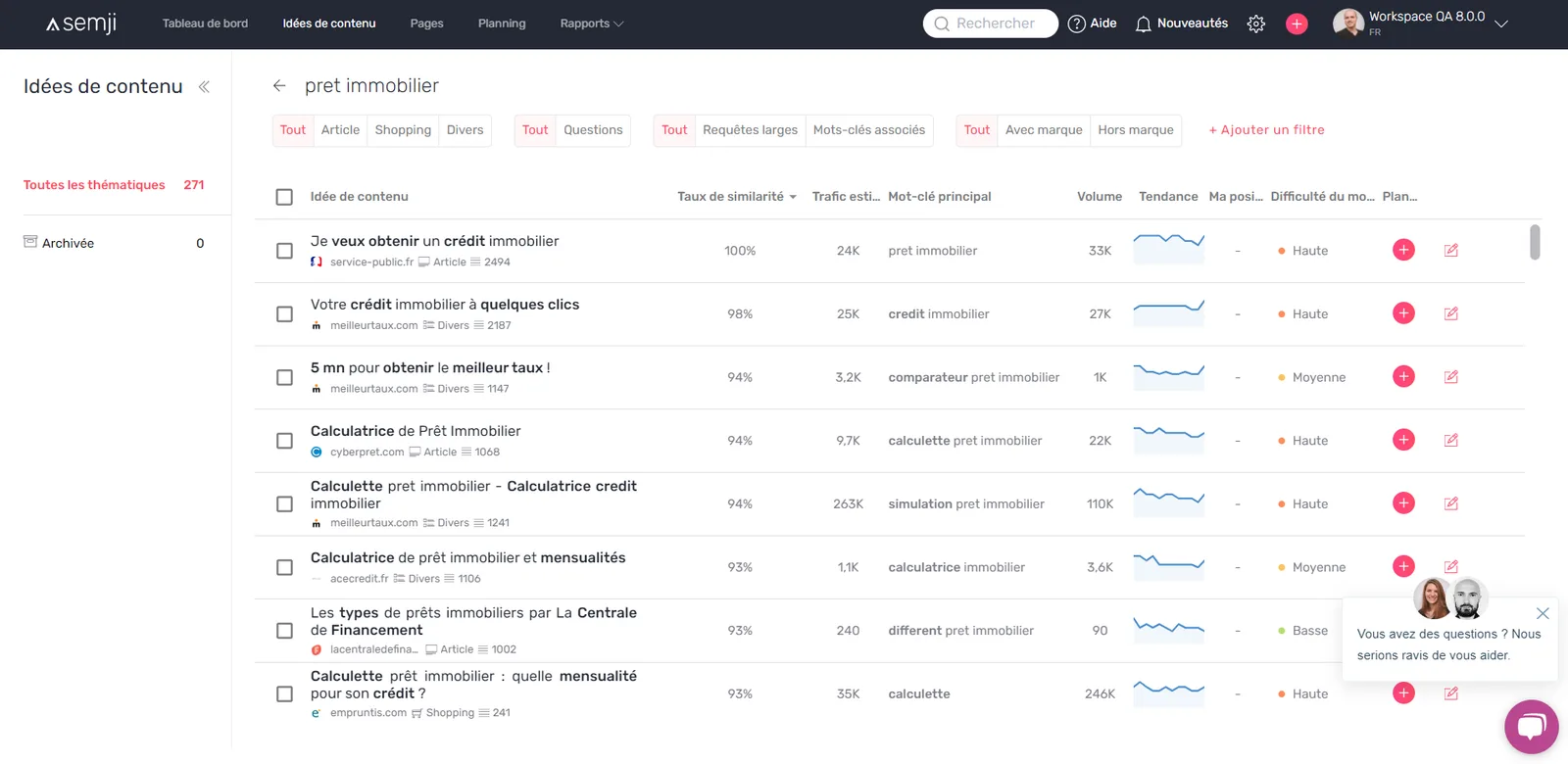
Task: Switch to Planning in the top nav
Action: (502, 24)
